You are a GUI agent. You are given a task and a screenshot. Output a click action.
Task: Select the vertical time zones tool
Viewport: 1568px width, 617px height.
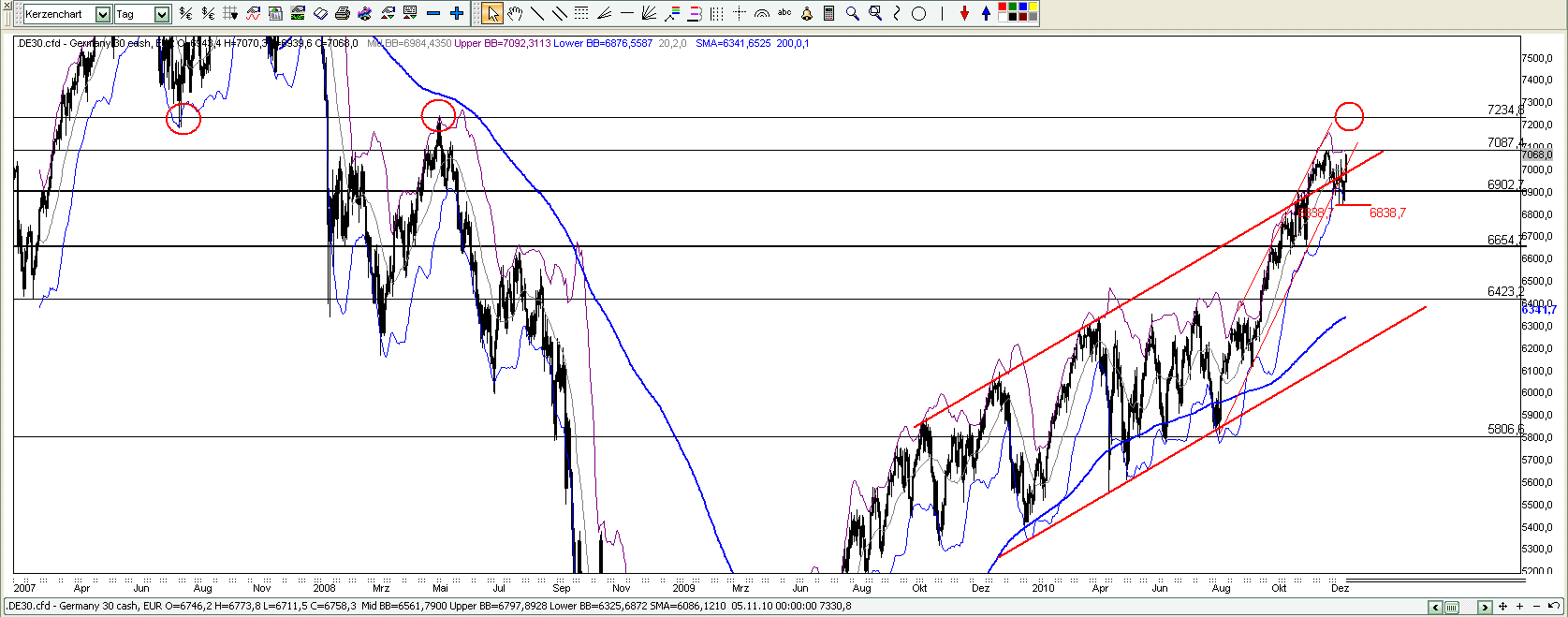(x=717, y=13)
